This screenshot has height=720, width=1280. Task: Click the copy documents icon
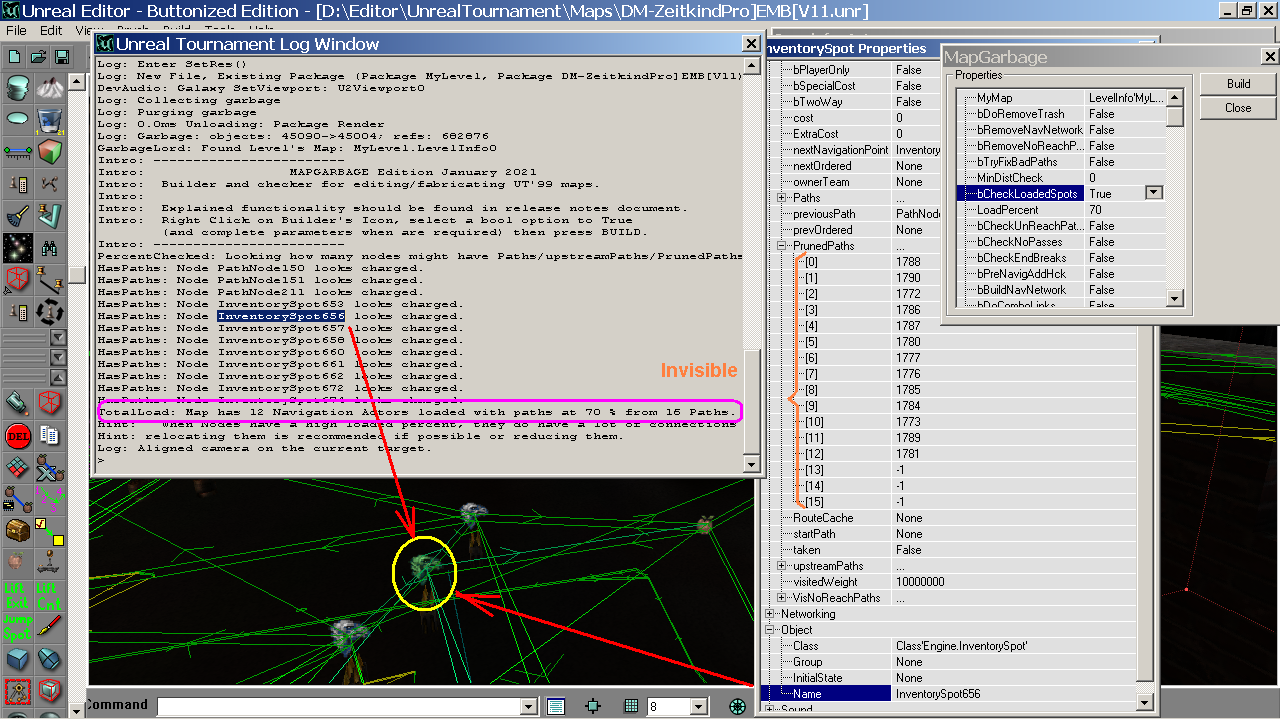49,436
